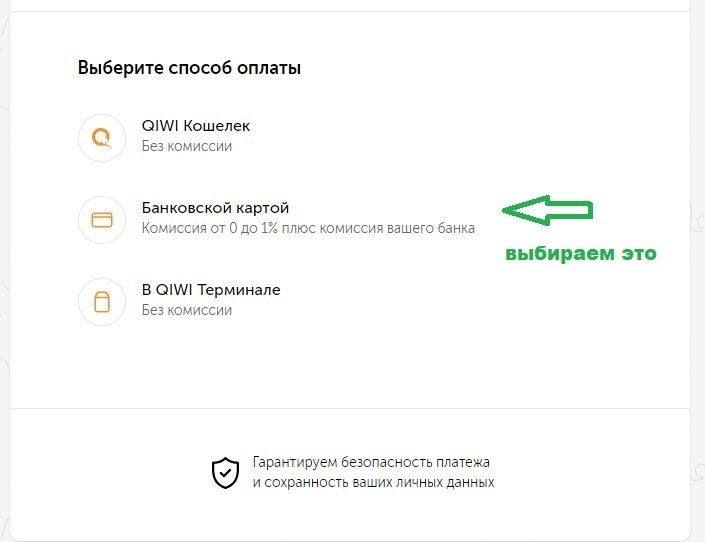Click Гарантируем безопасность платежа text line
Screen dimensions: 705x542
[371, 463]
